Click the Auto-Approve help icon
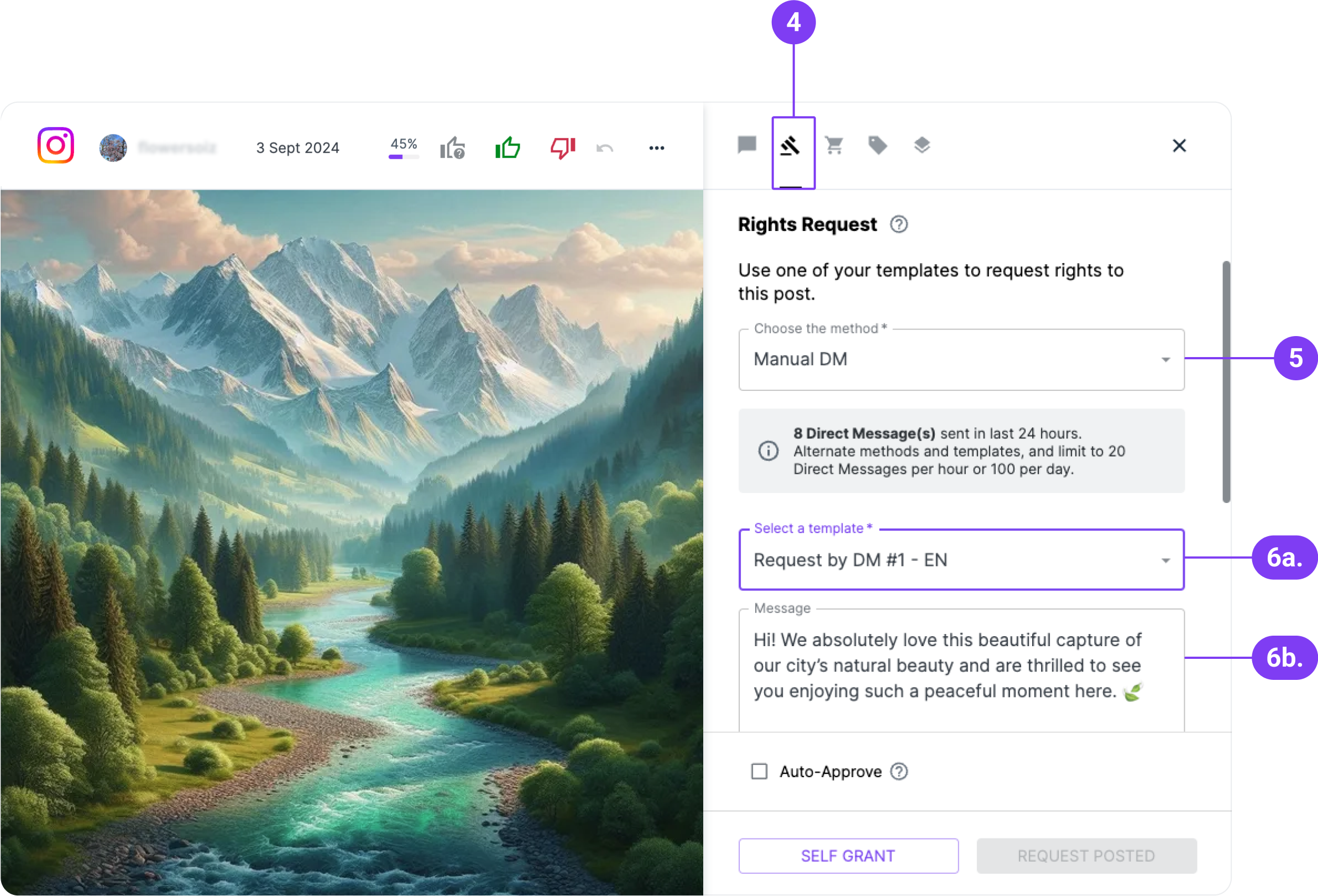Viewport: 1318px width, 896px height. click(x=899, y=771)
